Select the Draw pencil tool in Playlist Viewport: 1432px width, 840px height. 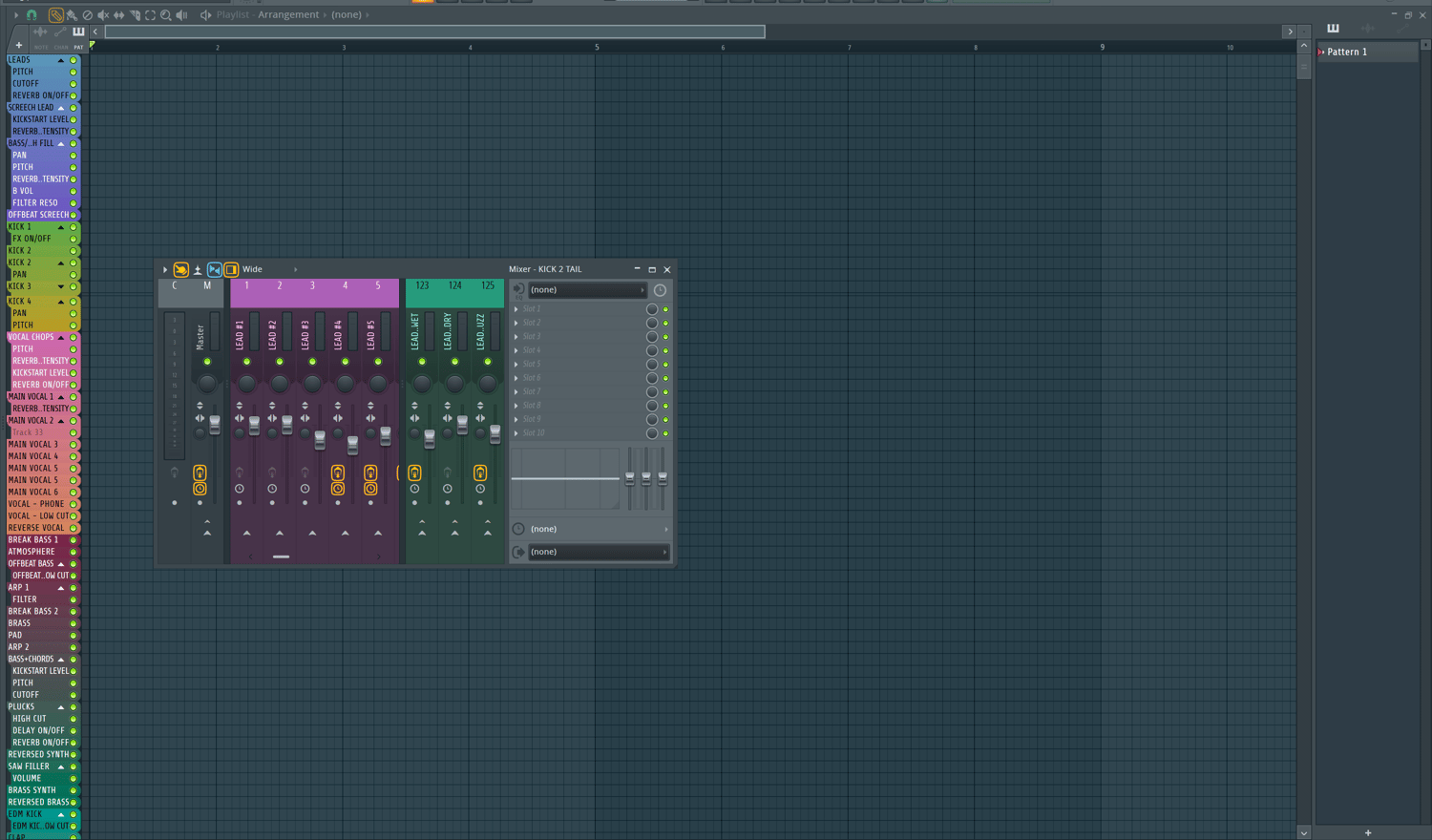55,15
